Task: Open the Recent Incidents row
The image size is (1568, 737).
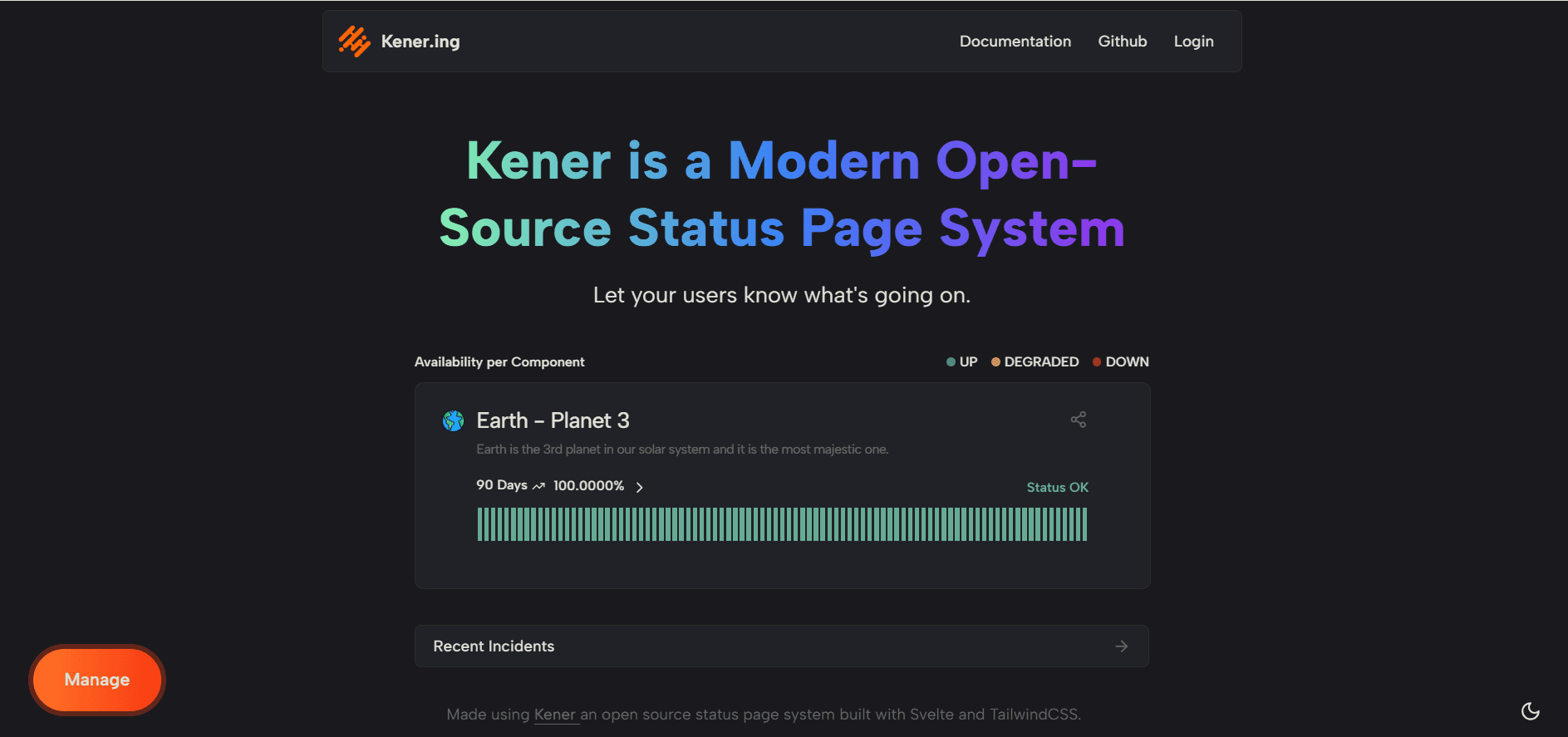Action: coord(782,646)
